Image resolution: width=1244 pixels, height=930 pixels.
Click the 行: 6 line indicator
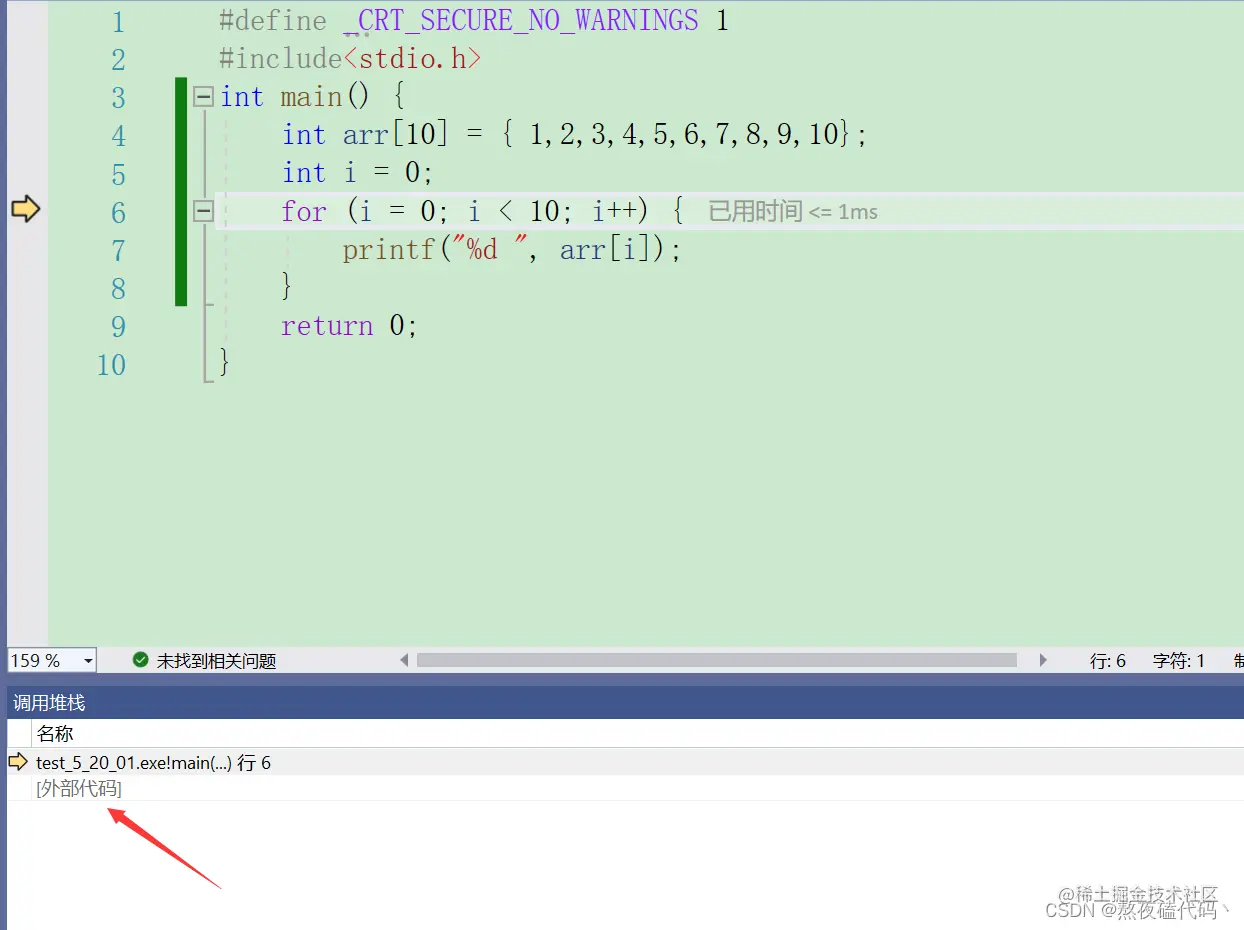point(1108,661)
